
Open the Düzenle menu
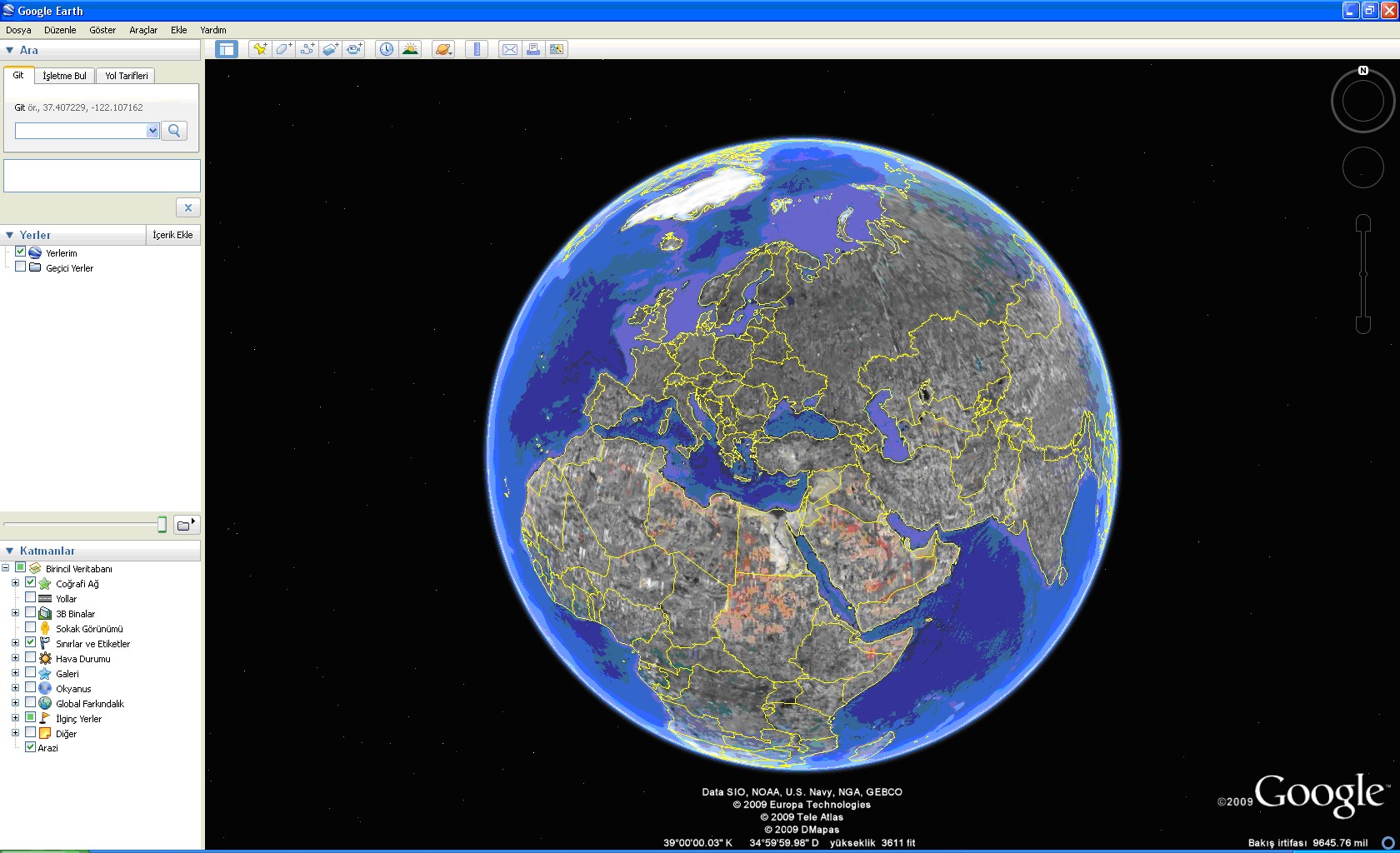60,30
